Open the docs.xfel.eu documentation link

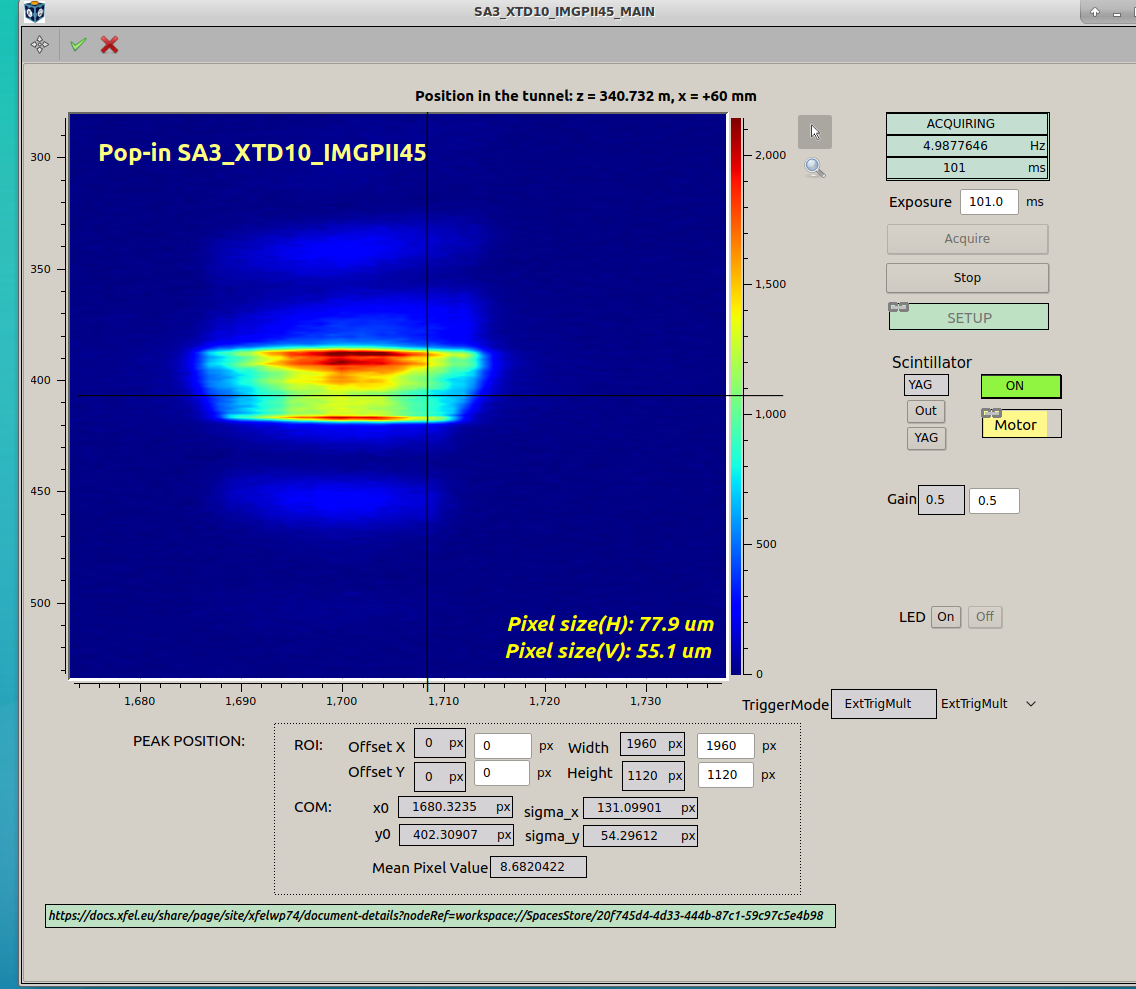point(440,916)
